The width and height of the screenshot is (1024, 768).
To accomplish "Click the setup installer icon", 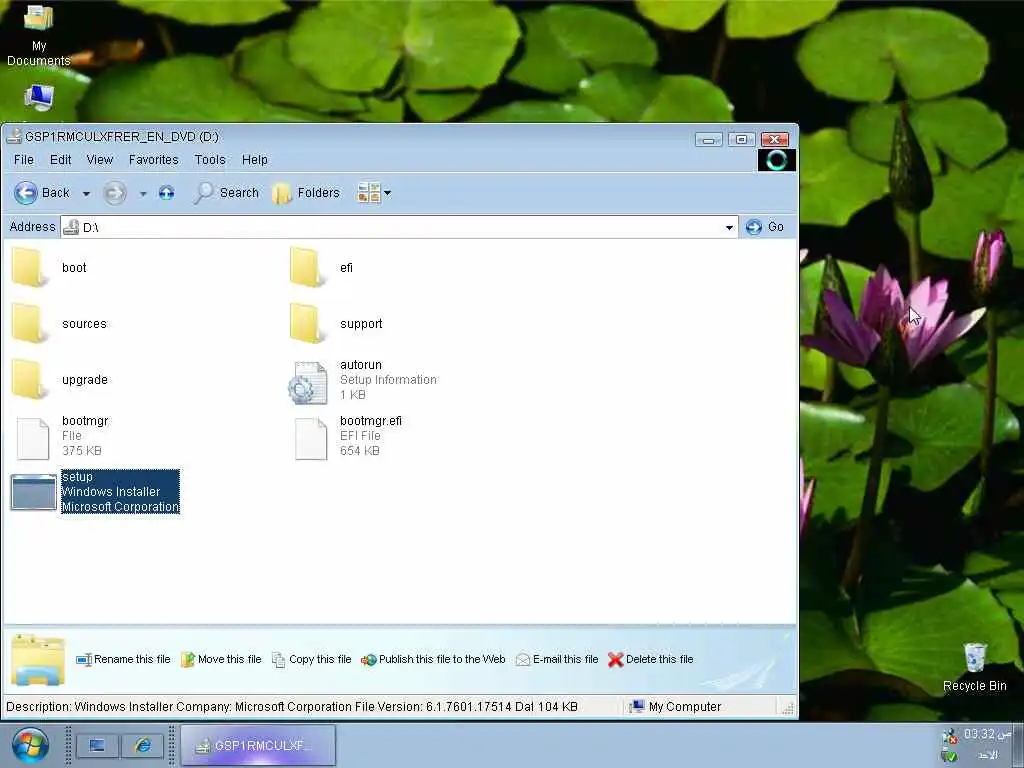I will (33, 492).
